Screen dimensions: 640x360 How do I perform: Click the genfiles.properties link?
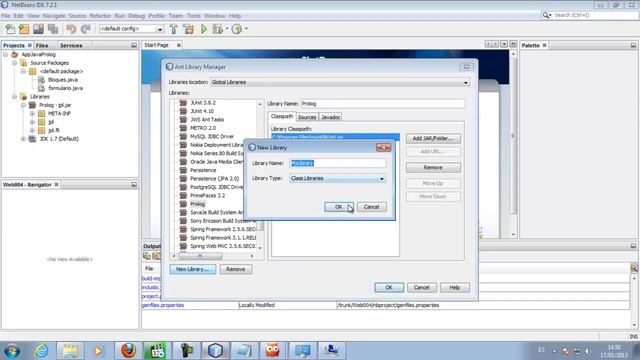163,305
